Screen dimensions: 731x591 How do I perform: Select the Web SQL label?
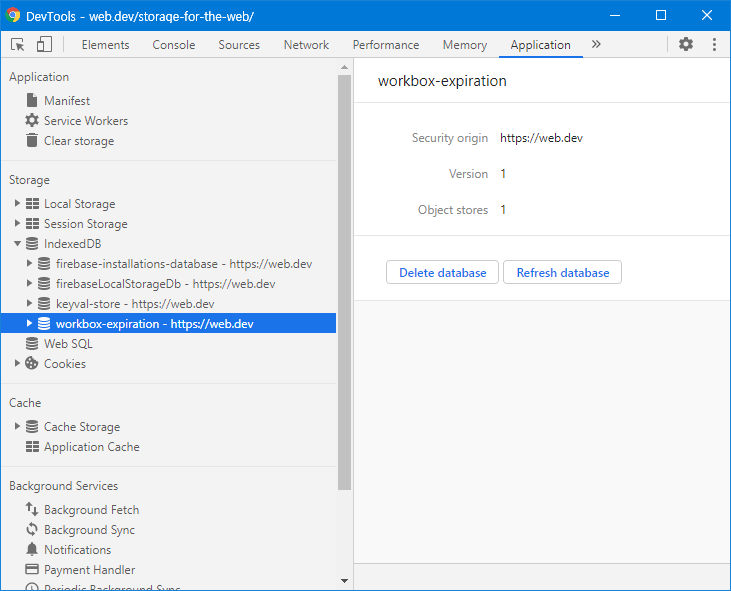pyautogui.click(x=68, y=344)
